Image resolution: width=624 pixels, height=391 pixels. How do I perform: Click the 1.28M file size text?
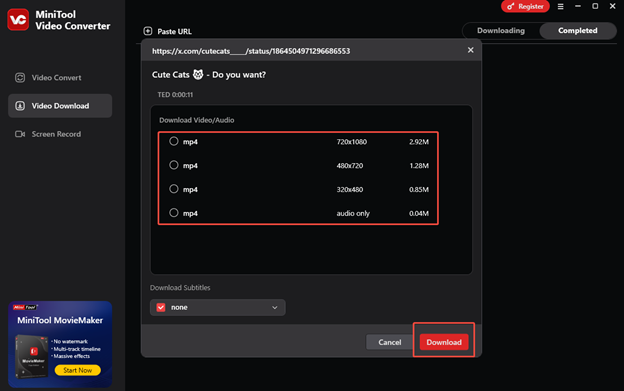tap(419, 166)
